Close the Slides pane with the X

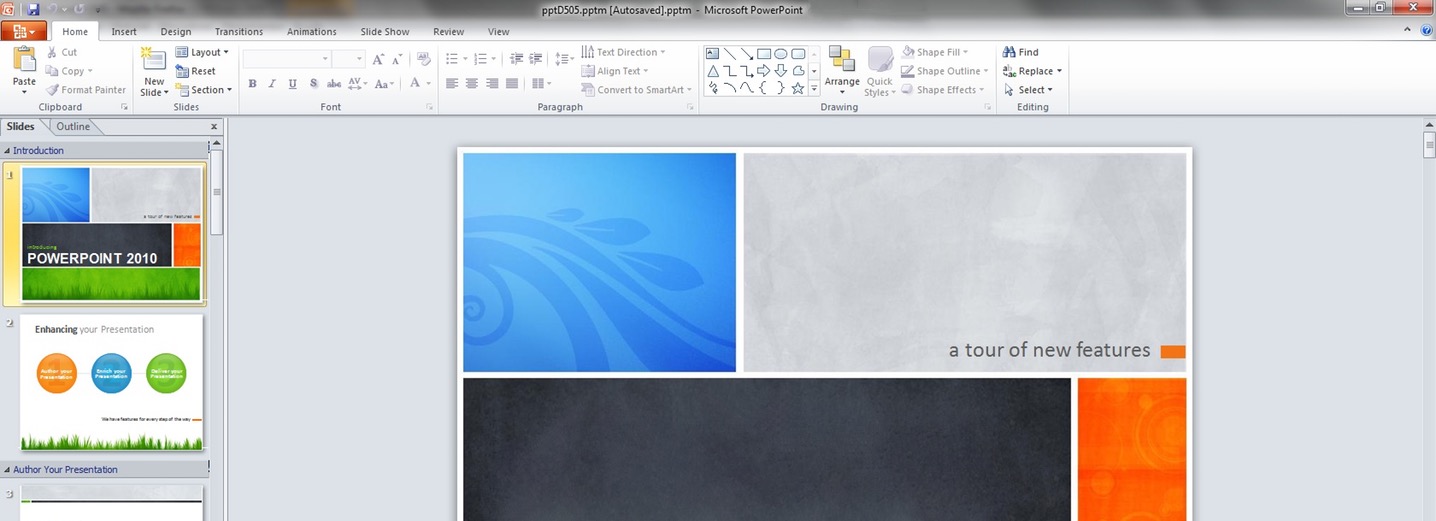pos(214,127)
